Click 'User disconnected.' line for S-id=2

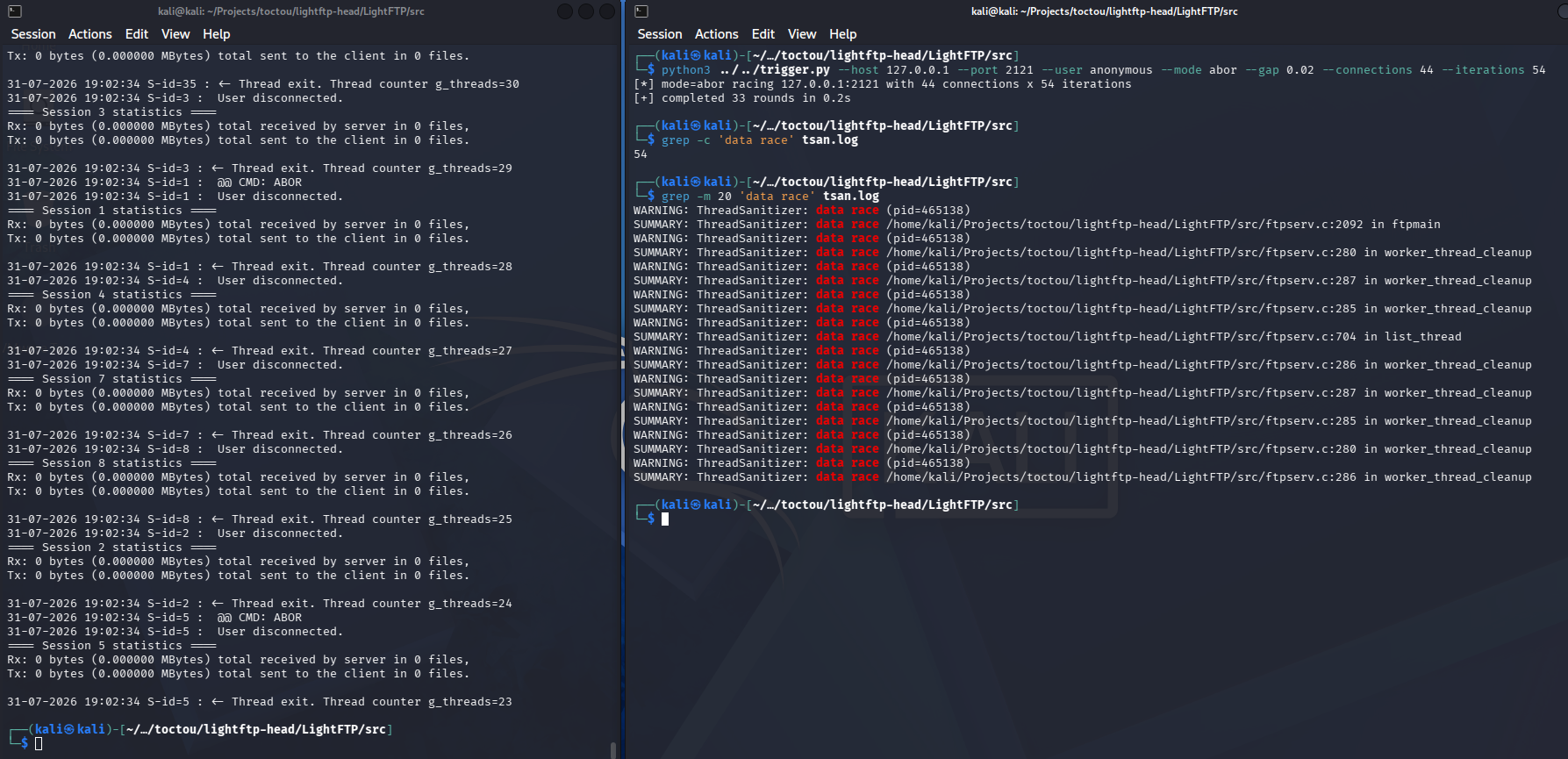click(175, 533)
